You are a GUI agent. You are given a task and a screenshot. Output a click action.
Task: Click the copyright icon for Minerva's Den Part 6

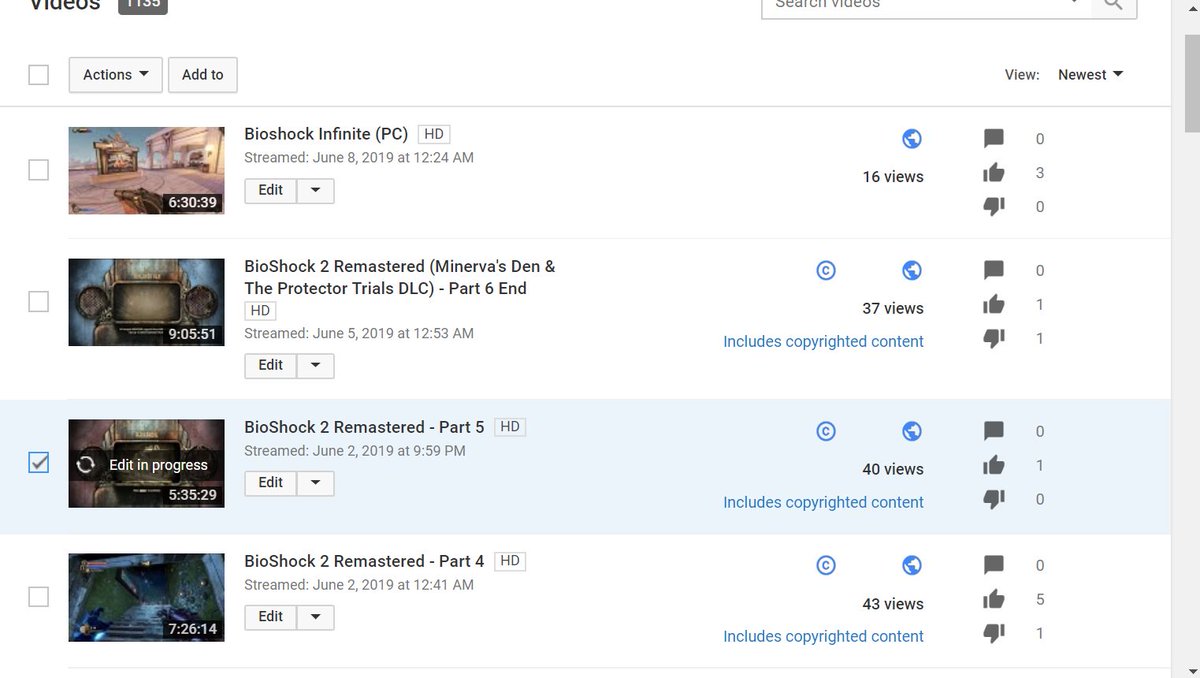(826, 270)
